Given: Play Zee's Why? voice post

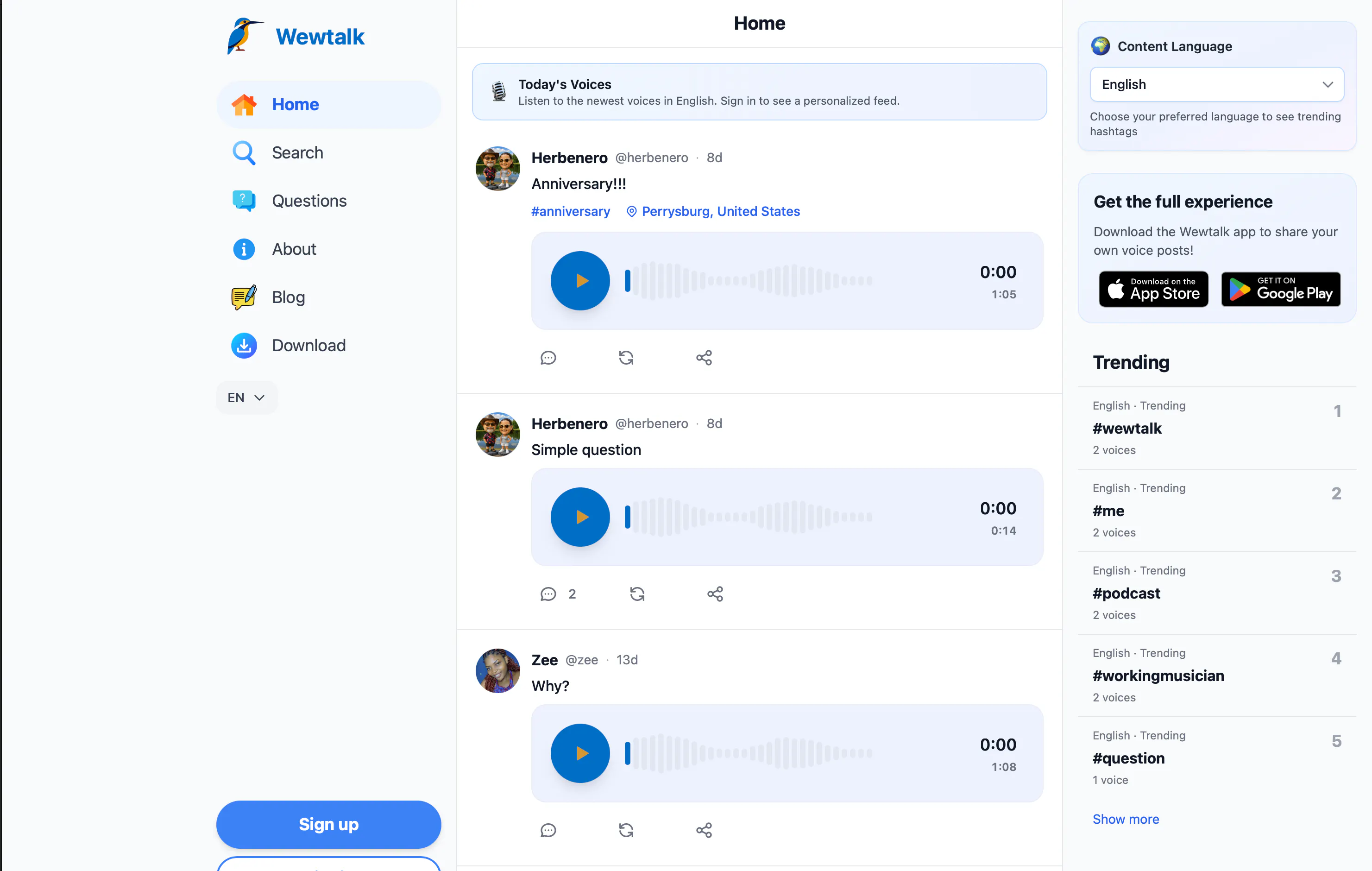Looking at the screenshot, I should (x=580, y=754).
